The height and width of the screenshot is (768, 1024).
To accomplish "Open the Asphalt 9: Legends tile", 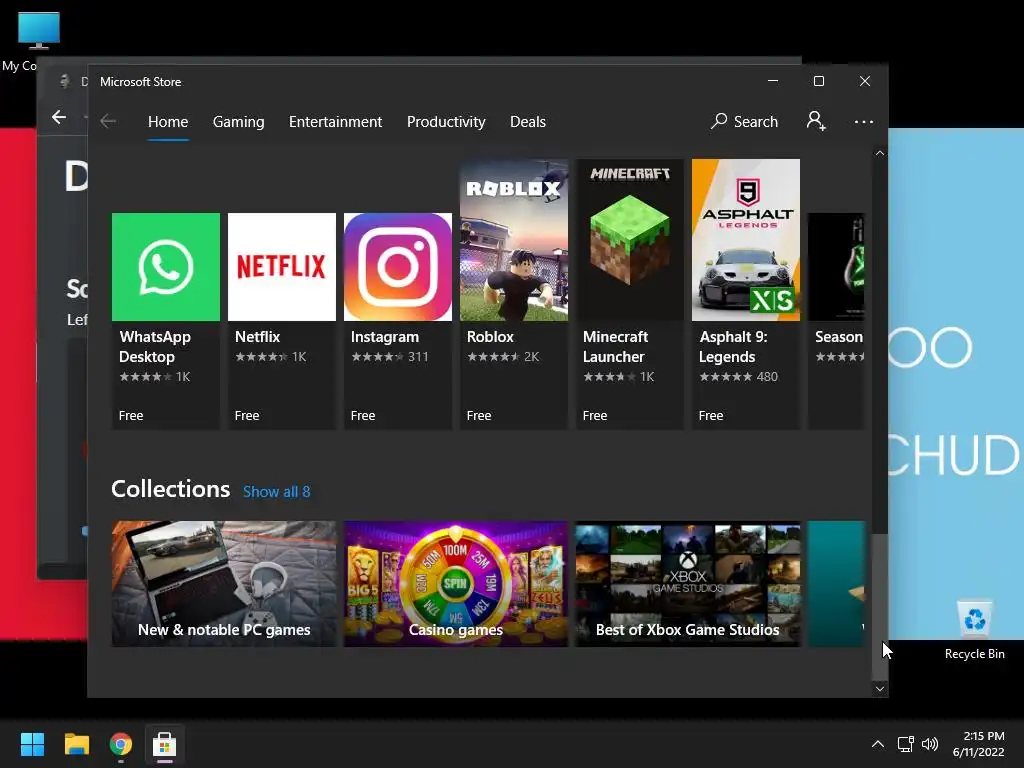I will [746, 294].
